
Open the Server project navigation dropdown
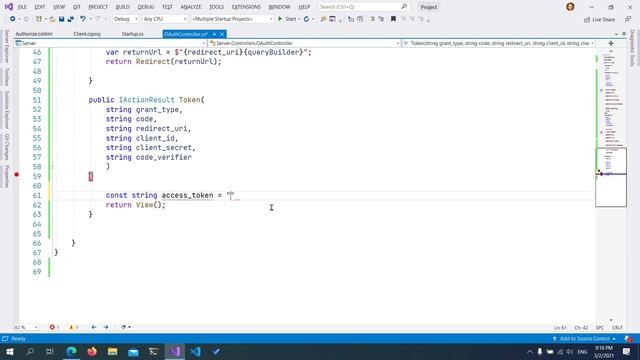(110, 43)
